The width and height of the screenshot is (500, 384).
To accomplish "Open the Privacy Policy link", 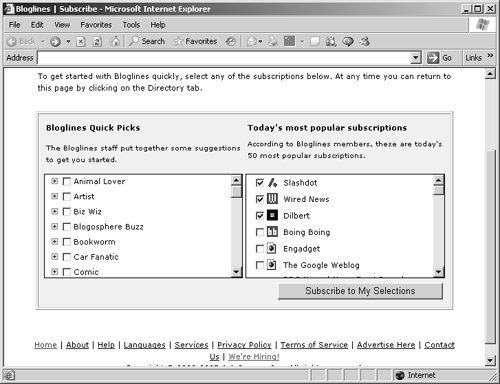I will coord(244,345).
